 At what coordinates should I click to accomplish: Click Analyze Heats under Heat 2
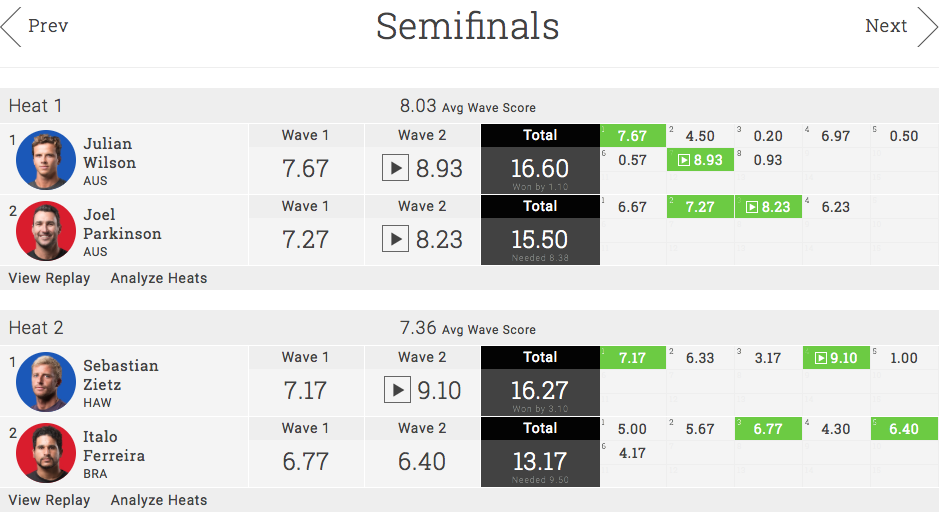[159, 500]
